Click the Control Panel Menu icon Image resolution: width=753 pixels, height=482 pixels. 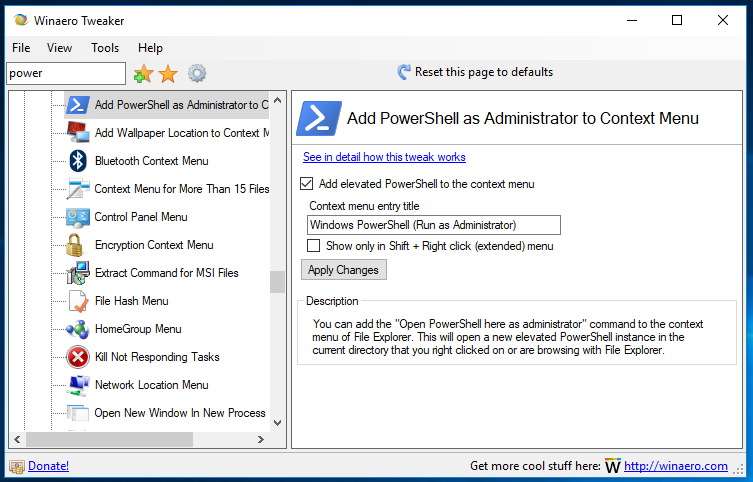(x=78, y=217)
